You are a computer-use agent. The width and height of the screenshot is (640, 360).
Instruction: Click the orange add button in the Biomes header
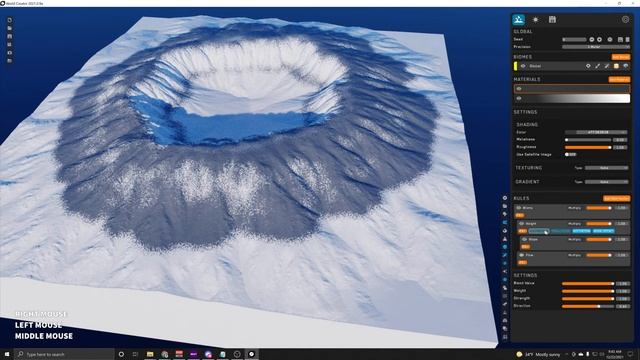point(620,57)
